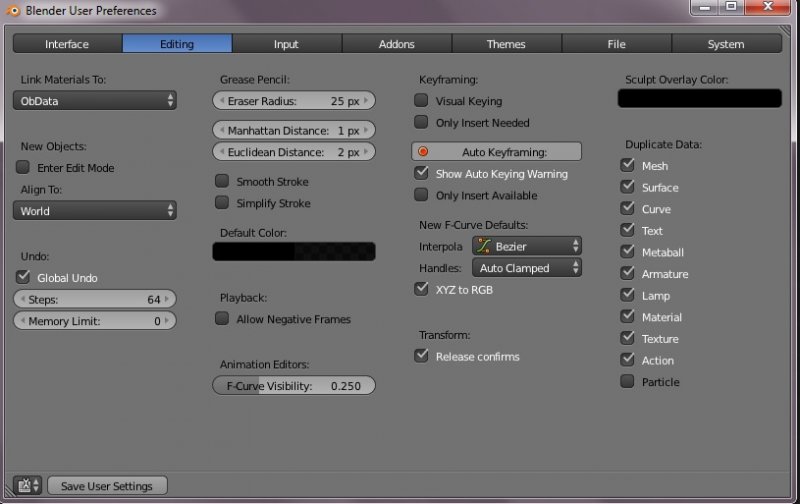The height and width of the screenshot is (504, 800).
Task: Click the Eraser Radius value field
Action: point(294,100)
